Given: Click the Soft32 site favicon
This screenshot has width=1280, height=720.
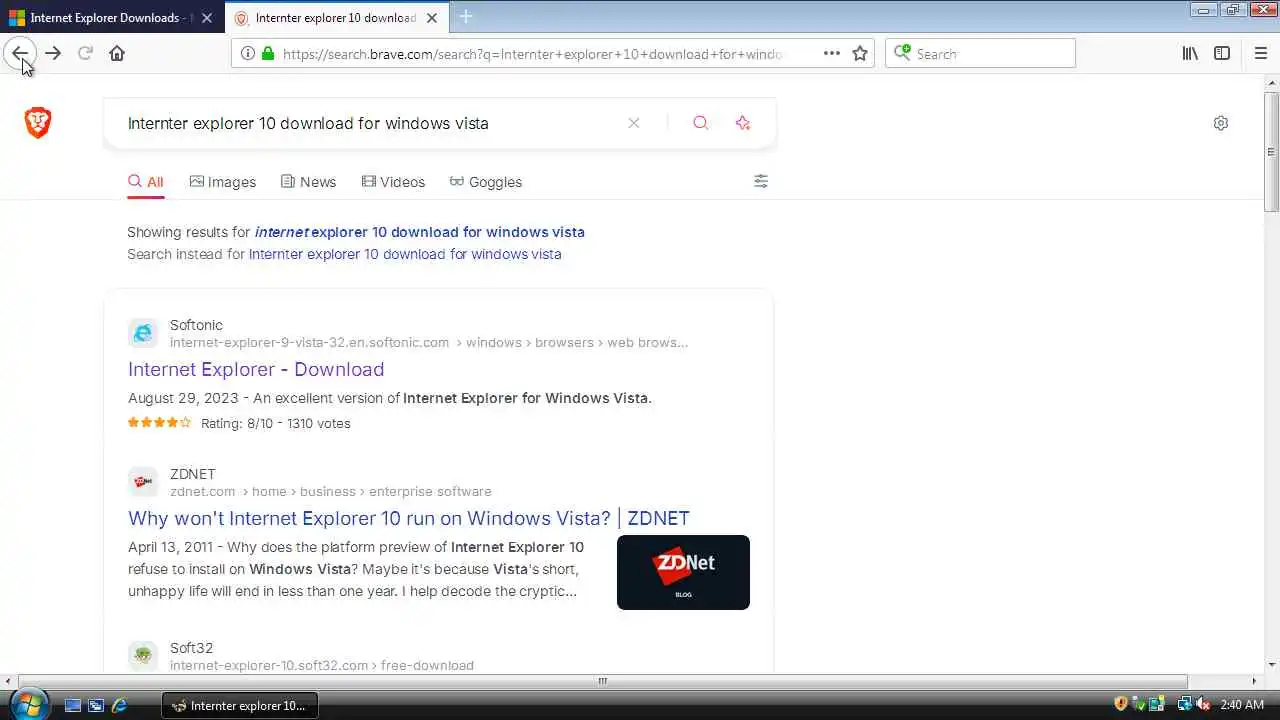Looking at the screenshot, I should pyautogui.click(x=143, y=656).
